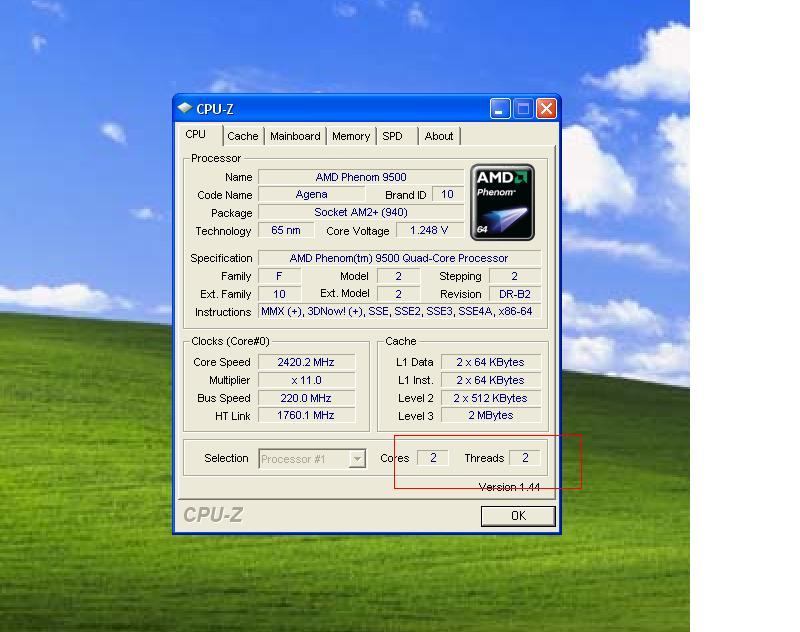Click the Quad-Core Processor specification field
Image resolution: width=800 pixels, height=632 pixels.
click(x=399, y=258)
